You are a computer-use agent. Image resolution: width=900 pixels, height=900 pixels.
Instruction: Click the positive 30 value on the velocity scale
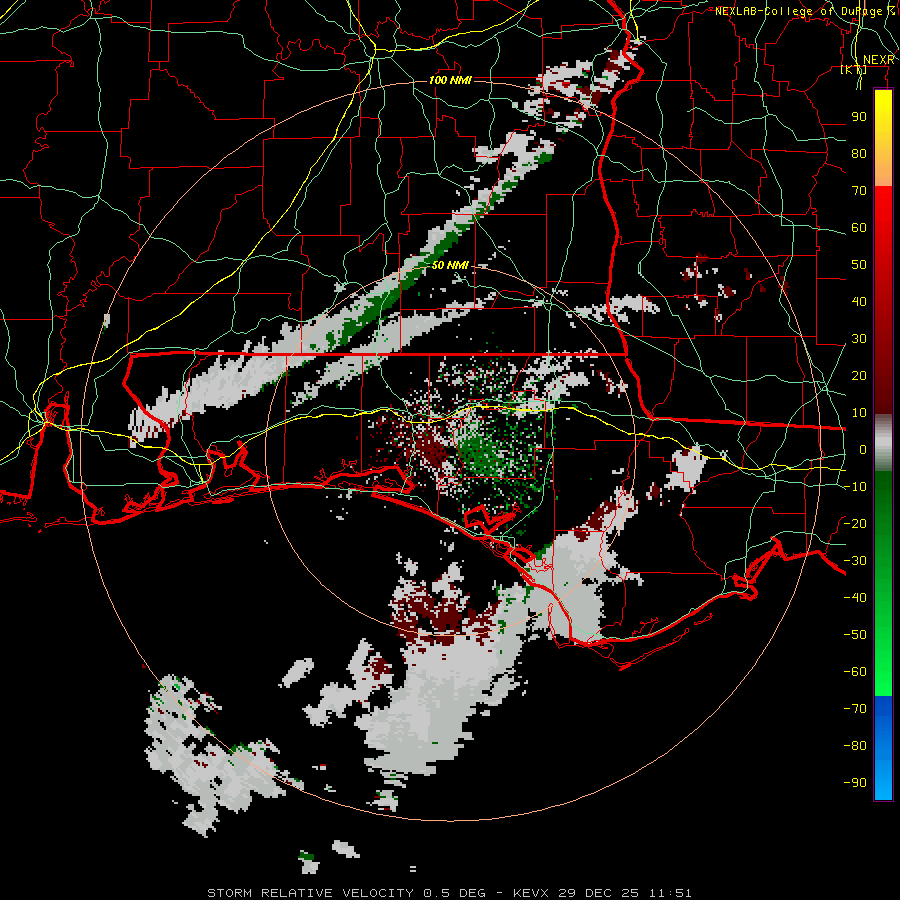(x=859, y=339)
